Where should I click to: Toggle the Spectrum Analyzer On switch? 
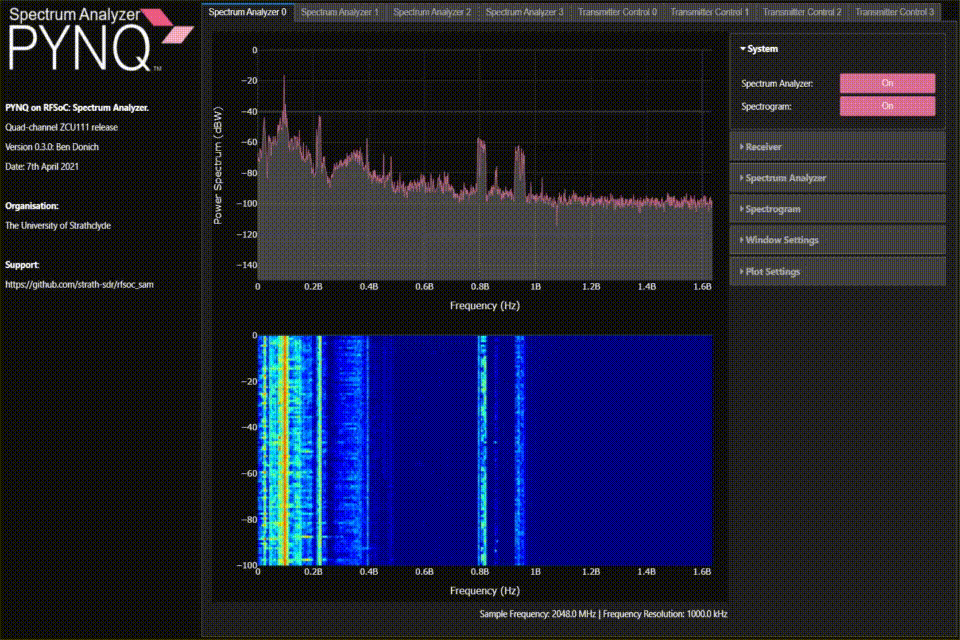coord(887,83)
